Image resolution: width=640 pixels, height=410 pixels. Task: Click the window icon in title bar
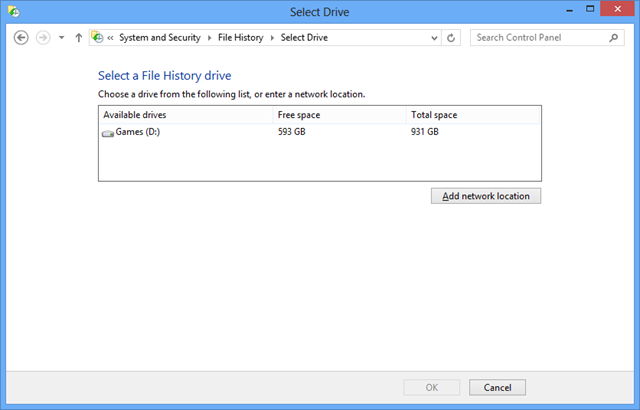pos(12,11)
